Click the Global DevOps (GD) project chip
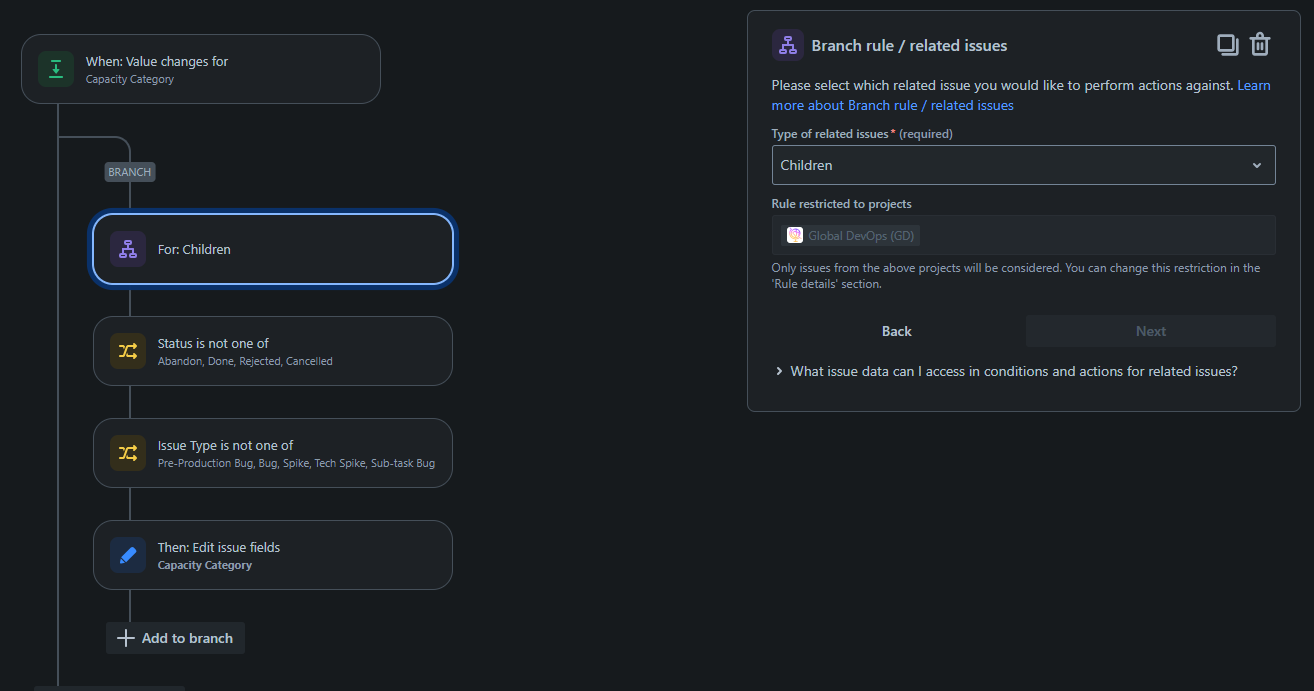The height and width of the screenshot is (691, 1314). (x=850, y=235)
